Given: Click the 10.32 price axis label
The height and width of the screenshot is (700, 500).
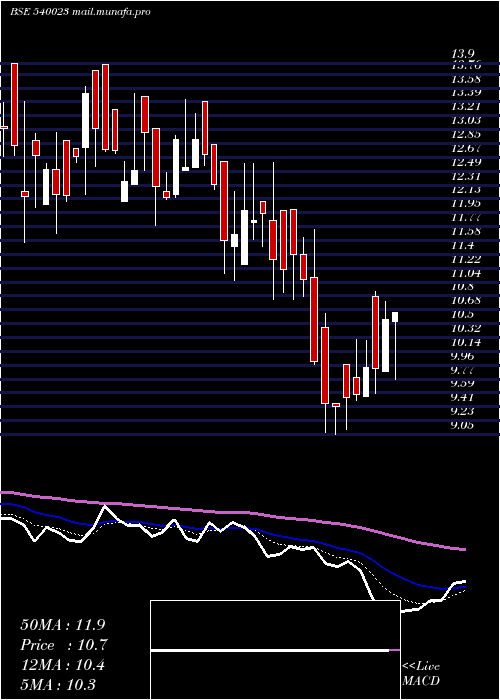Looking at the screenshot, I should click(466, 328).
